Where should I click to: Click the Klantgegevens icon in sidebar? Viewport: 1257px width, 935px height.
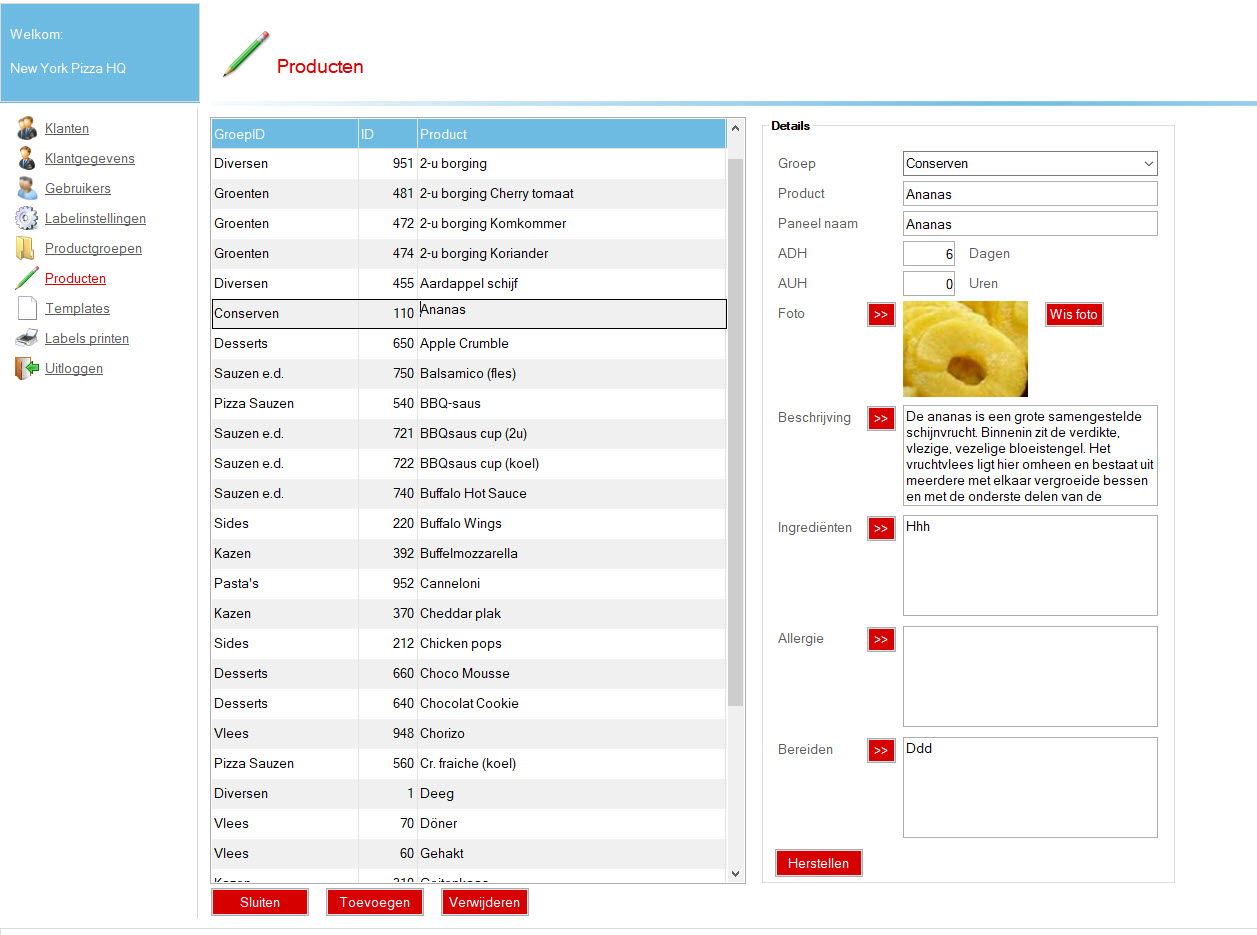[x=27, y=159]
